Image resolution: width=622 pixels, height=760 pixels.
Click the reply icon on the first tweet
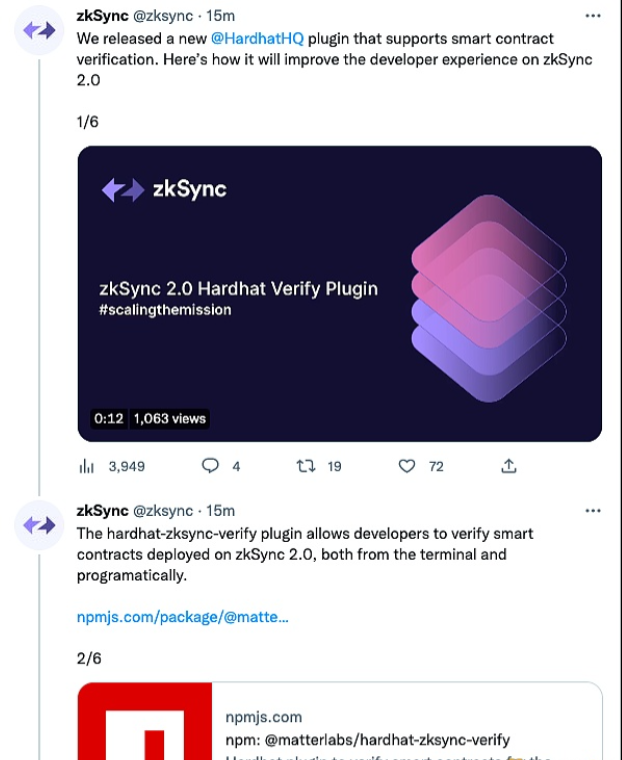[210, 466]
